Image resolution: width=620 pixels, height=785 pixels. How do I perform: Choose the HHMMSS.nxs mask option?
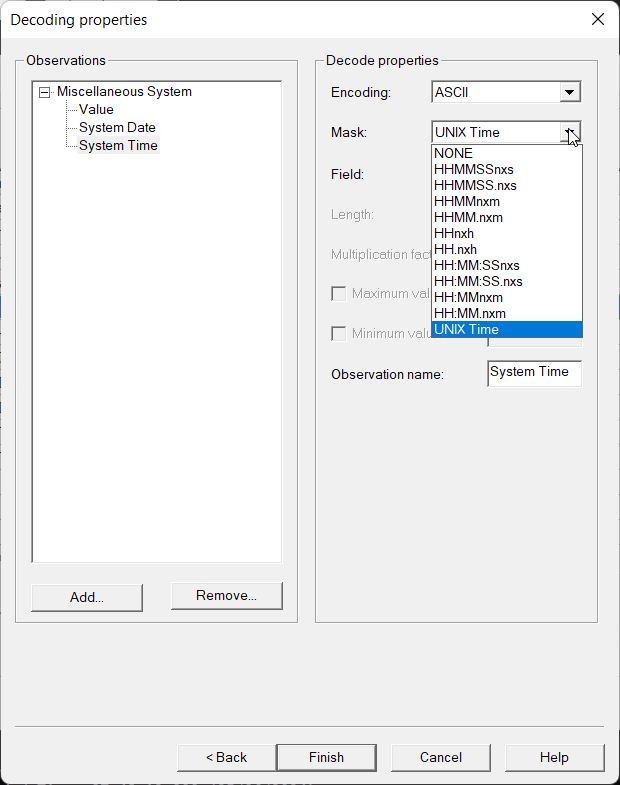click(x=506, y=185)
